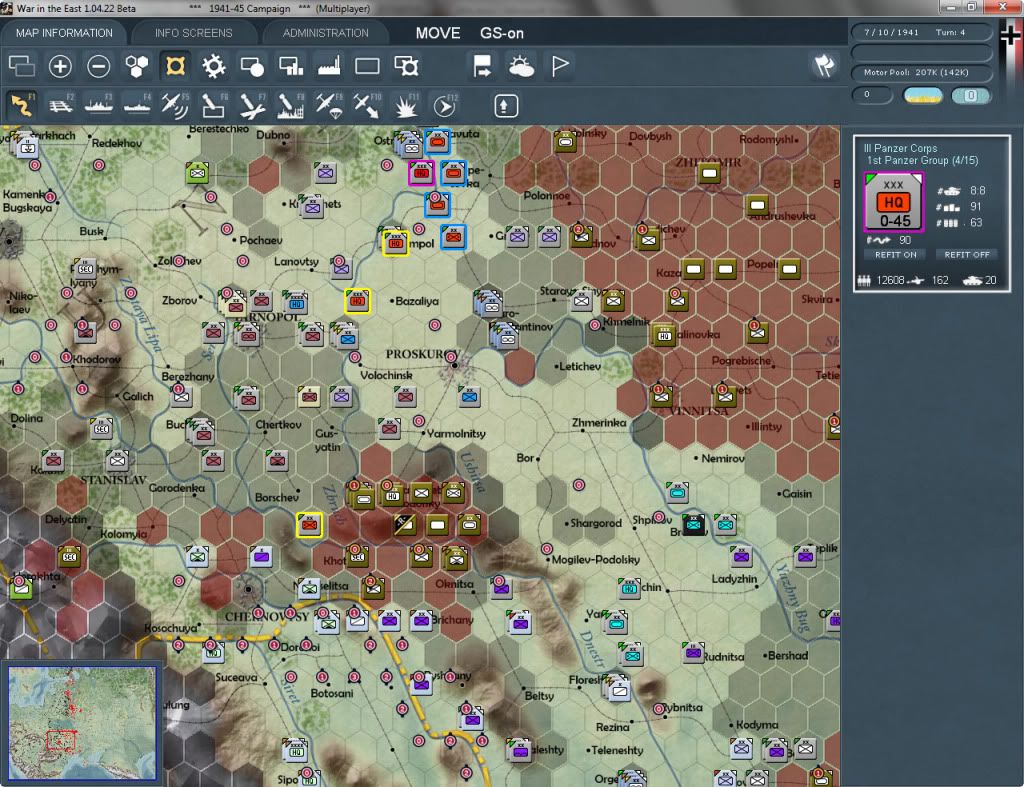This screenshot has height=787, width=1024.
Task: Click the plain rectangle toolbar icon
Action: (x=367, y=66)
